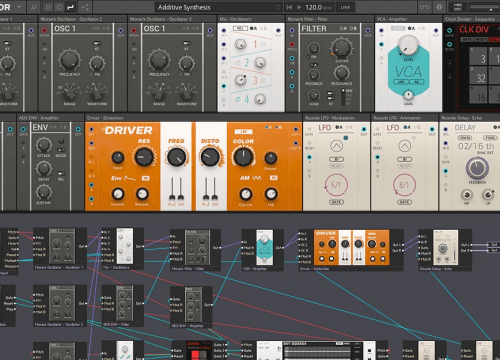Toggle the KT switch on Oscillator 2

[97, 43]
